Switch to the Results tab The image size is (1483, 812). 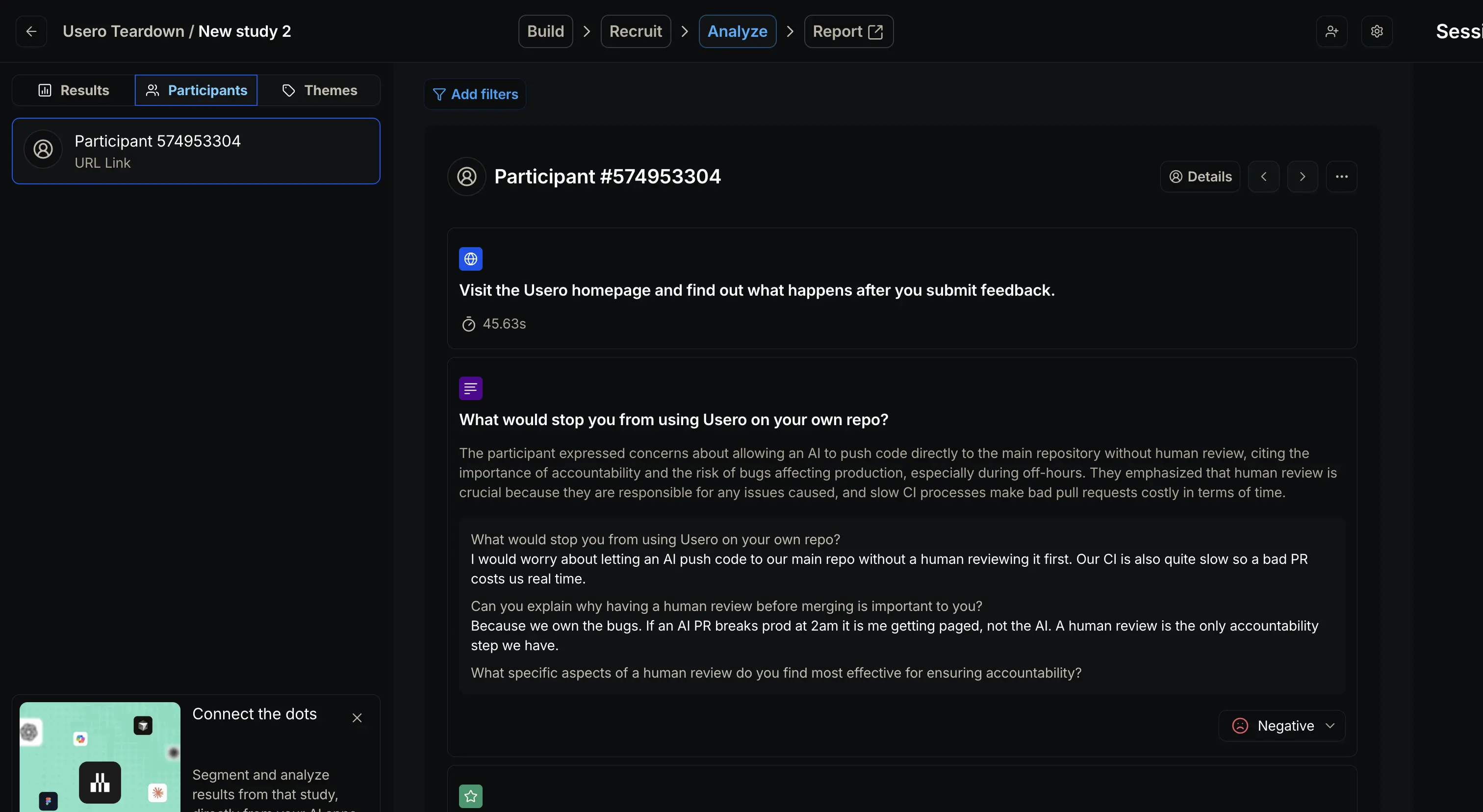click(74, 90)
